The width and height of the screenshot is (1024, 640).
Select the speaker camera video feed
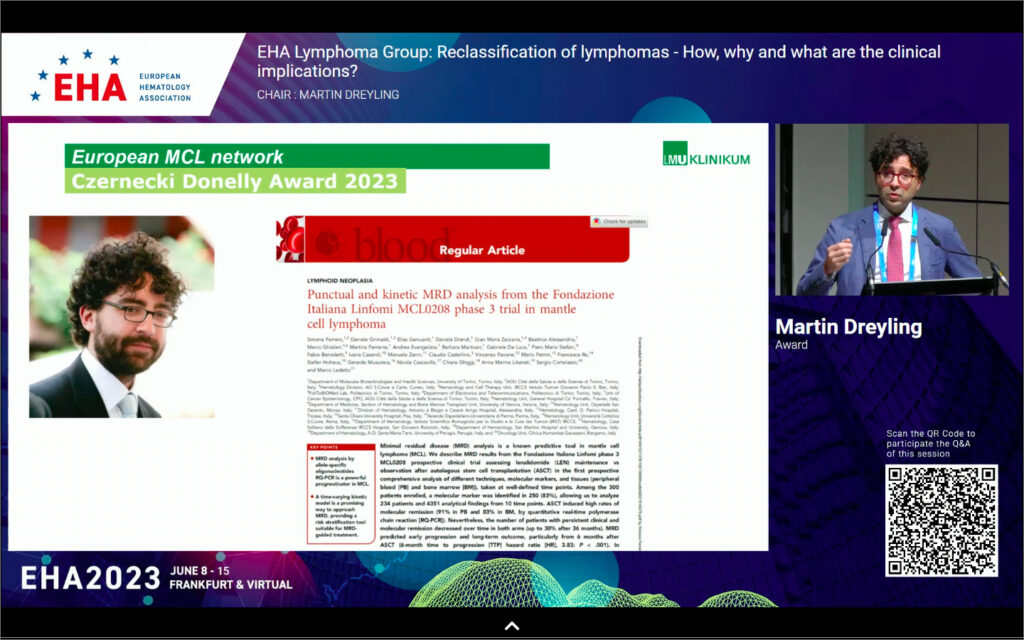pyautogui.click(x=892, y=210)
